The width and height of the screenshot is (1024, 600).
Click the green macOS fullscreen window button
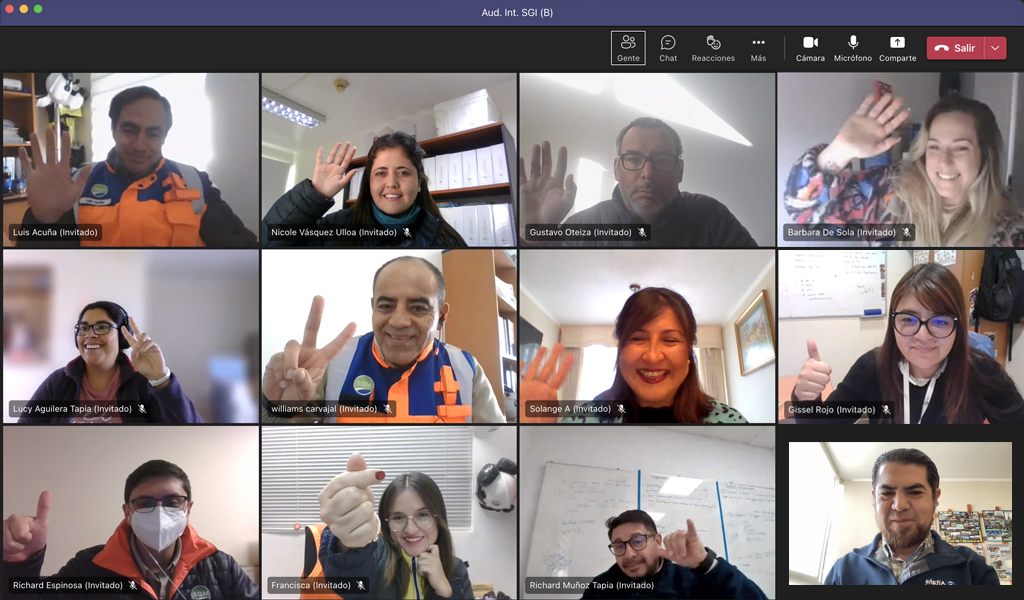click(38, 9)
